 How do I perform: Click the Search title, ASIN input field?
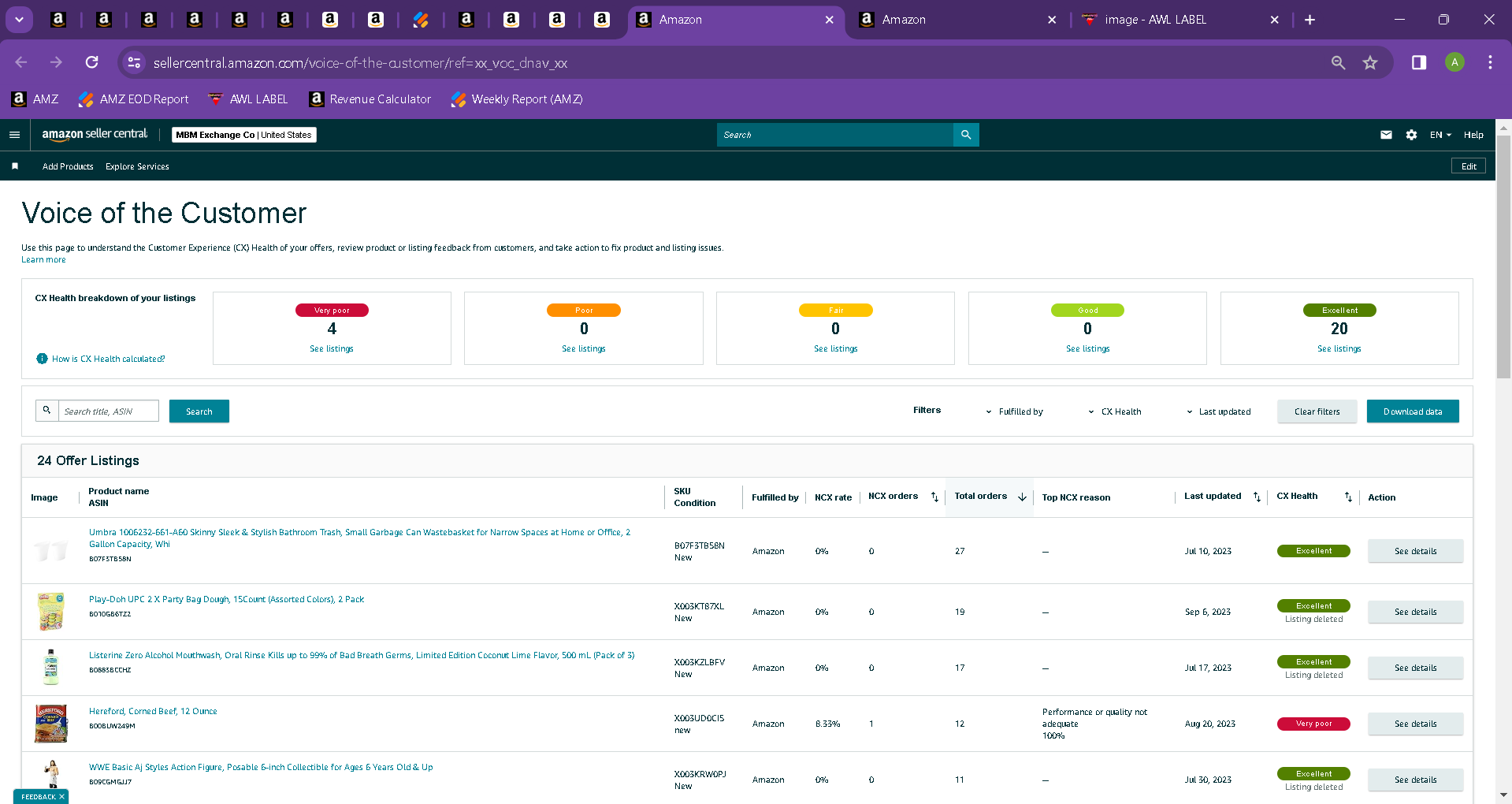[x=108, y=411]
